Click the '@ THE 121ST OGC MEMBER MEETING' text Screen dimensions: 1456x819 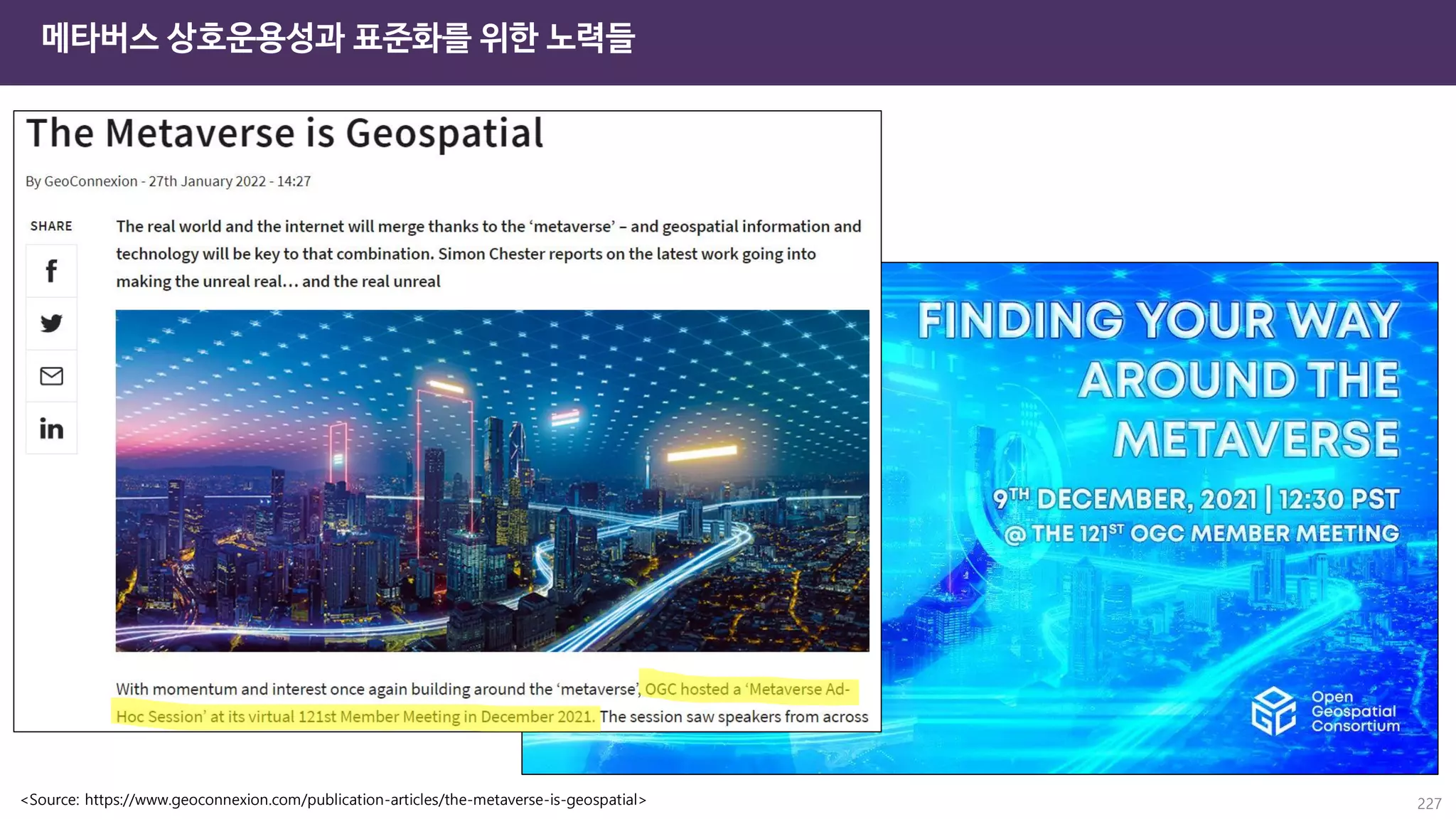tap(1201, 533)
